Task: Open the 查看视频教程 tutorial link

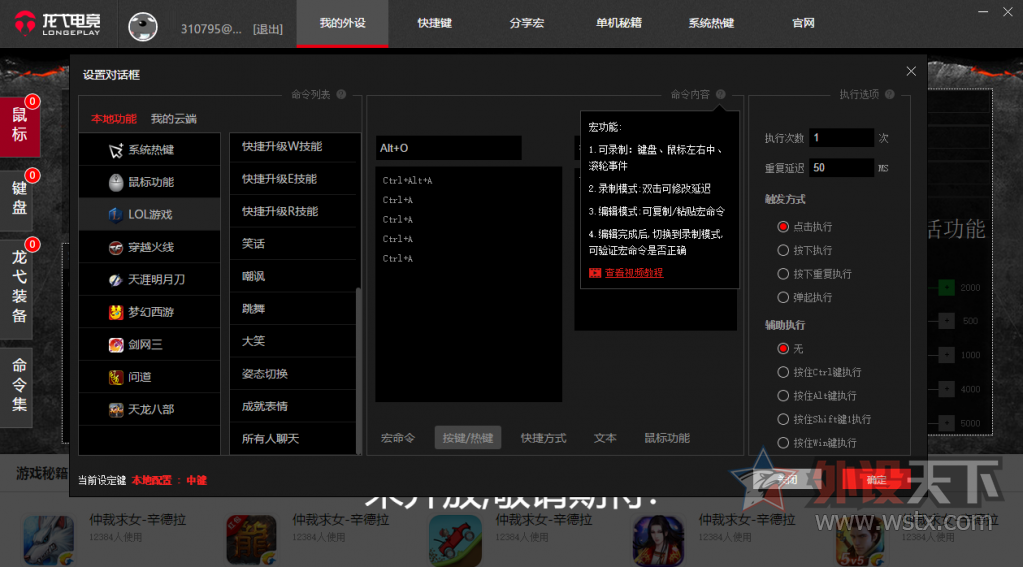Action: 633,272
